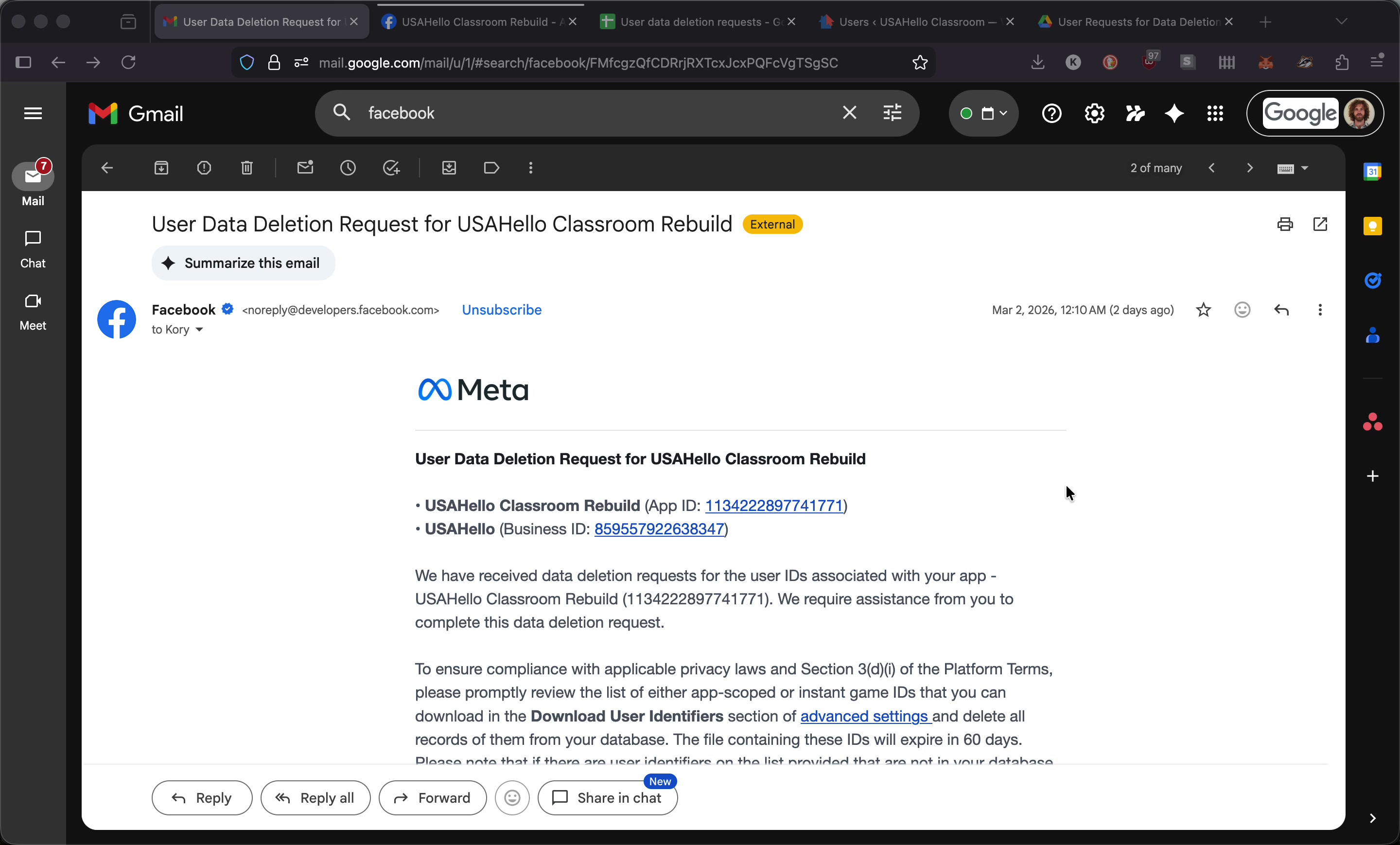Star the Facebook email
Viewport: 1400px width, 845px height.
pos(1204,310)
